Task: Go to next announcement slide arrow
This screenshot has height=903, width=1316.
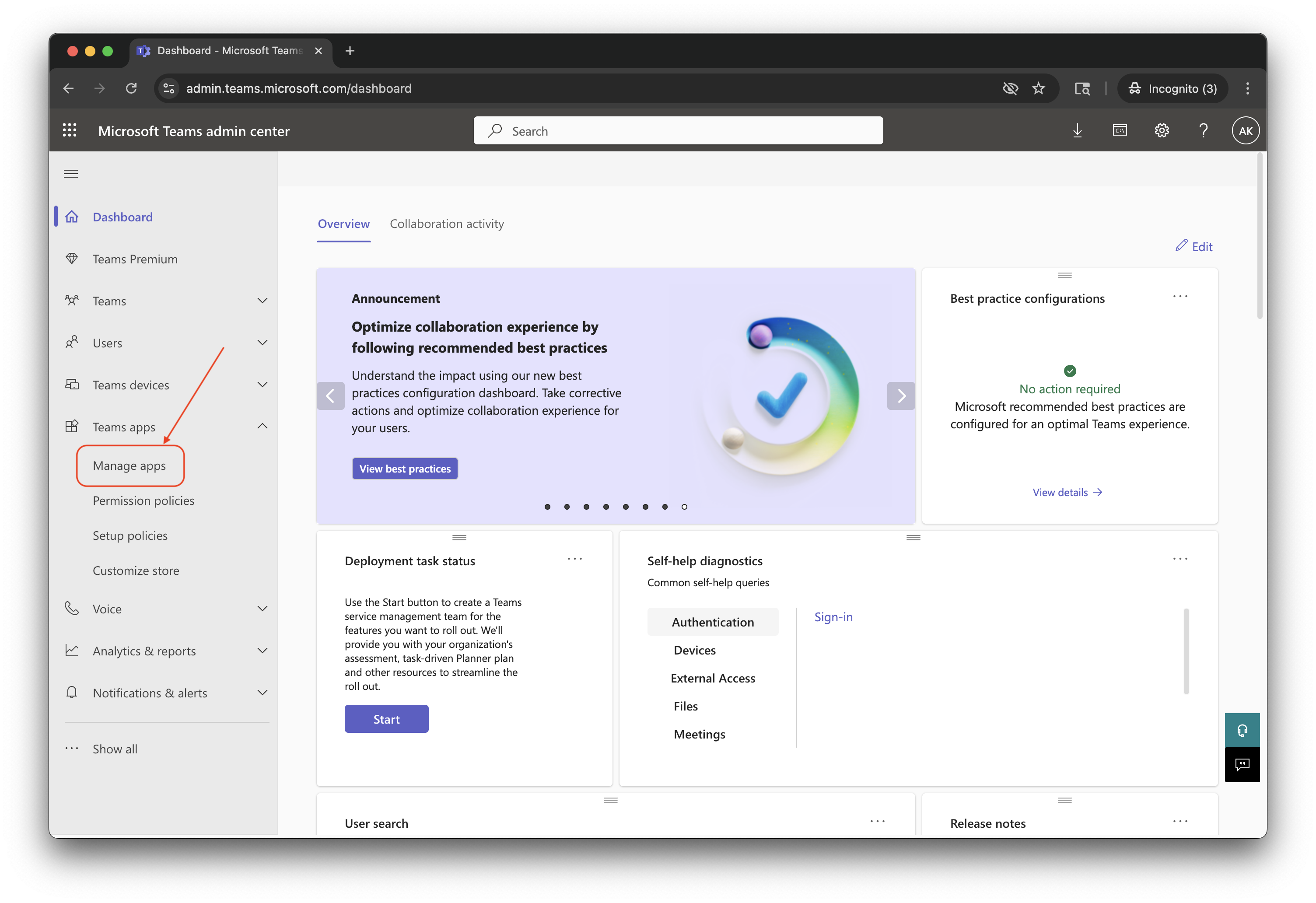Action: [x=901, y=396]
